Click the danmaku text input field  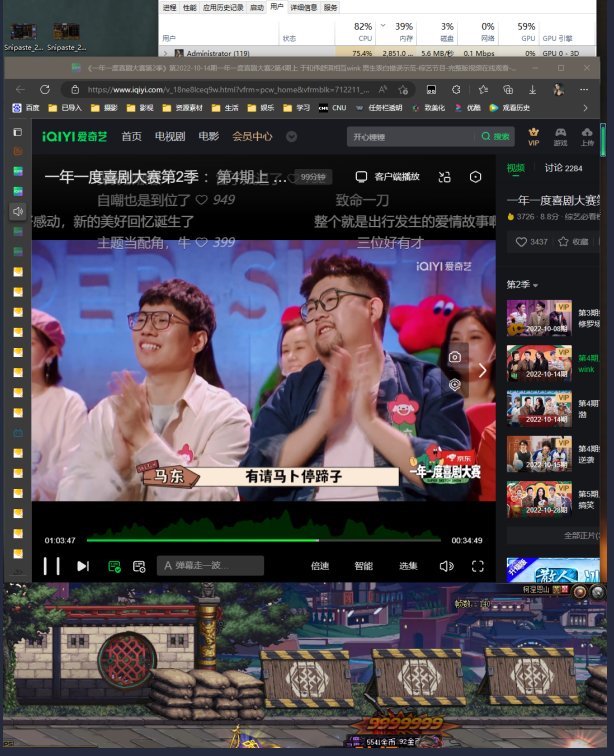[210, 566]
